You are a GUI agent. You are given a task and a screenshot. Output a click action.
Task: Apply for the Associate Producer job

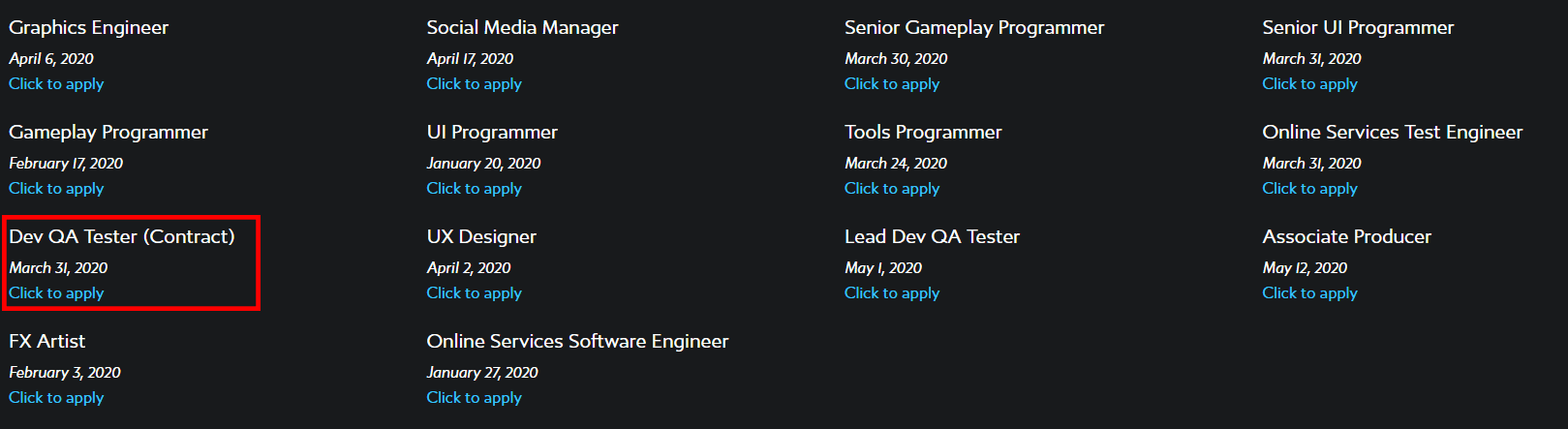pos(1309,293)
